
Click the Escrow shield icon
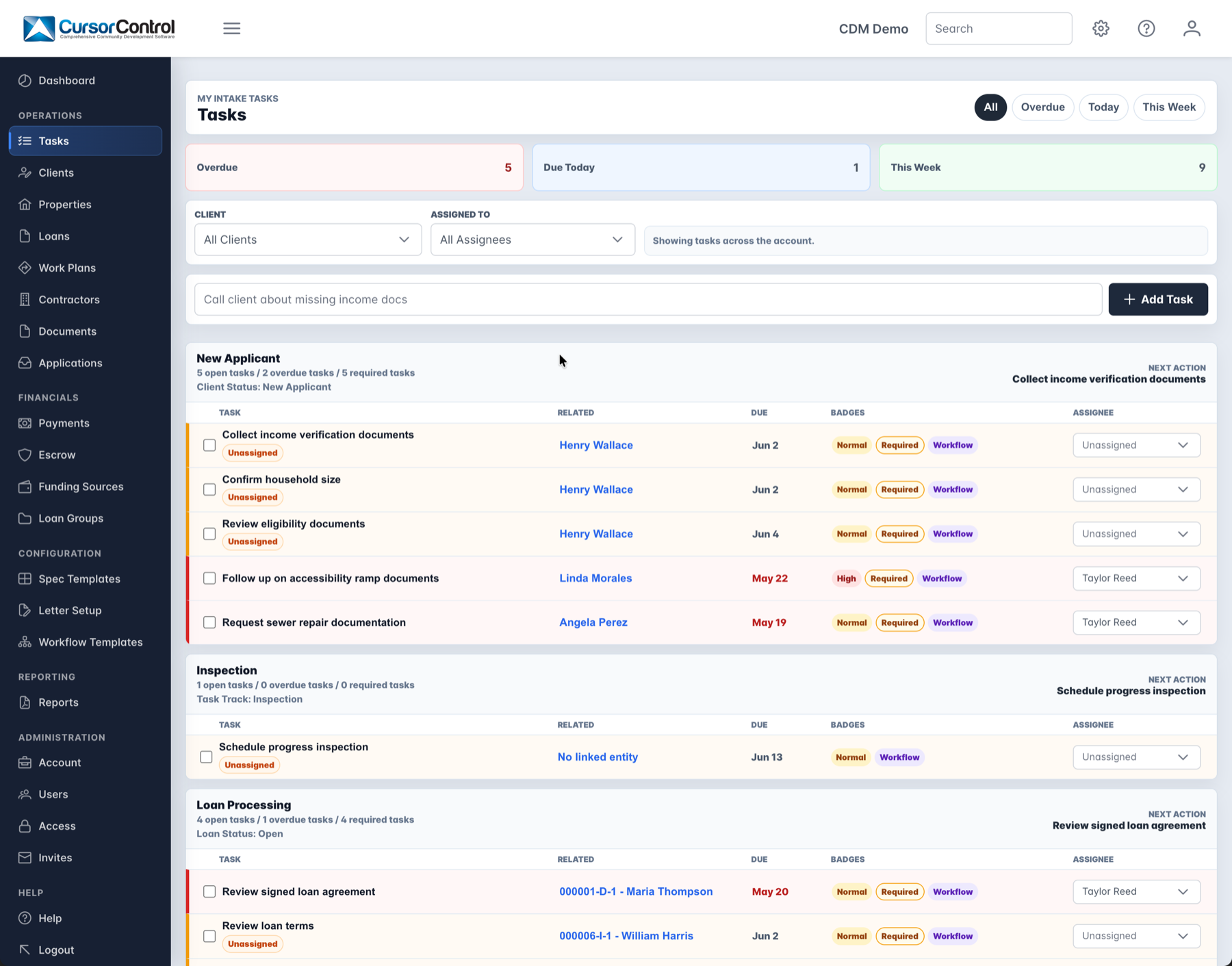[25, 455]
